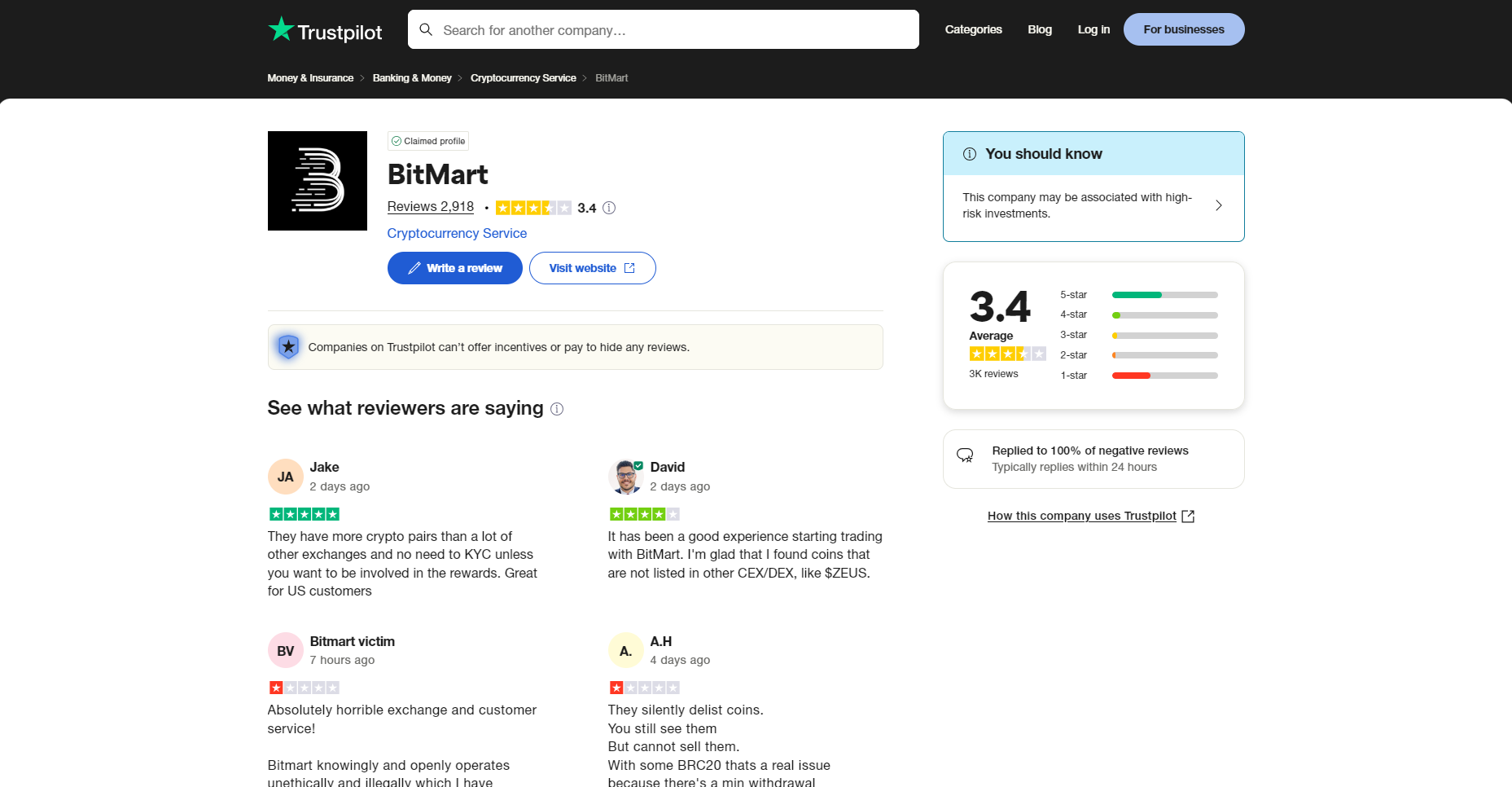Click reviewer name Jake
This screenshot has height=787, width=1512.
point(324,467)
